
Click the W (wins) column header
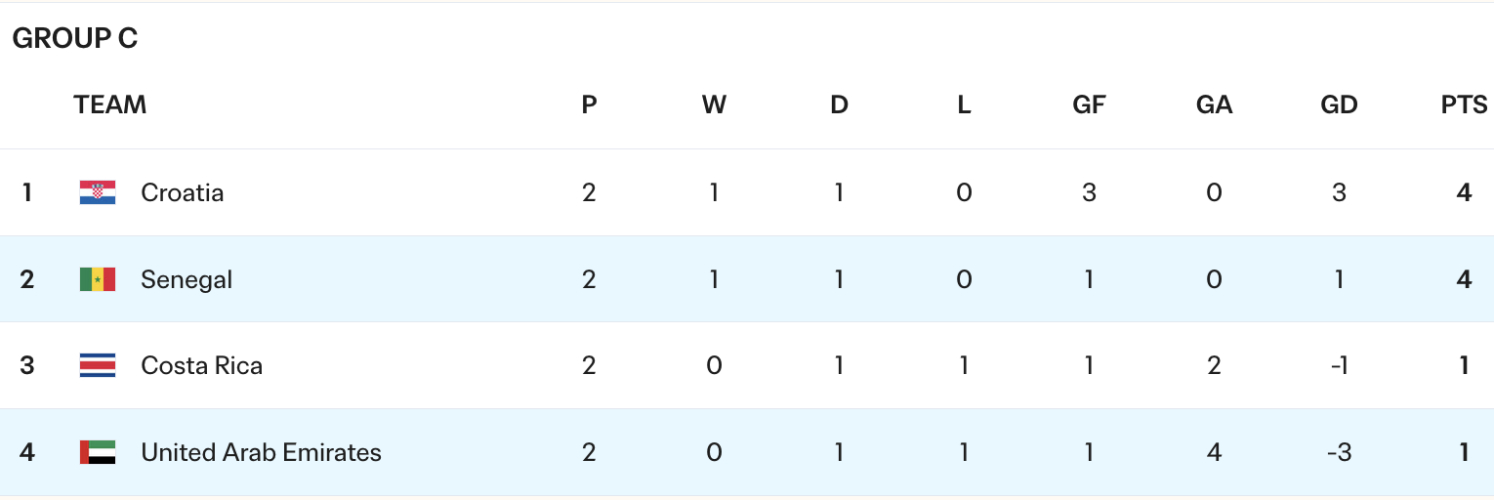(x=714, y=105)
